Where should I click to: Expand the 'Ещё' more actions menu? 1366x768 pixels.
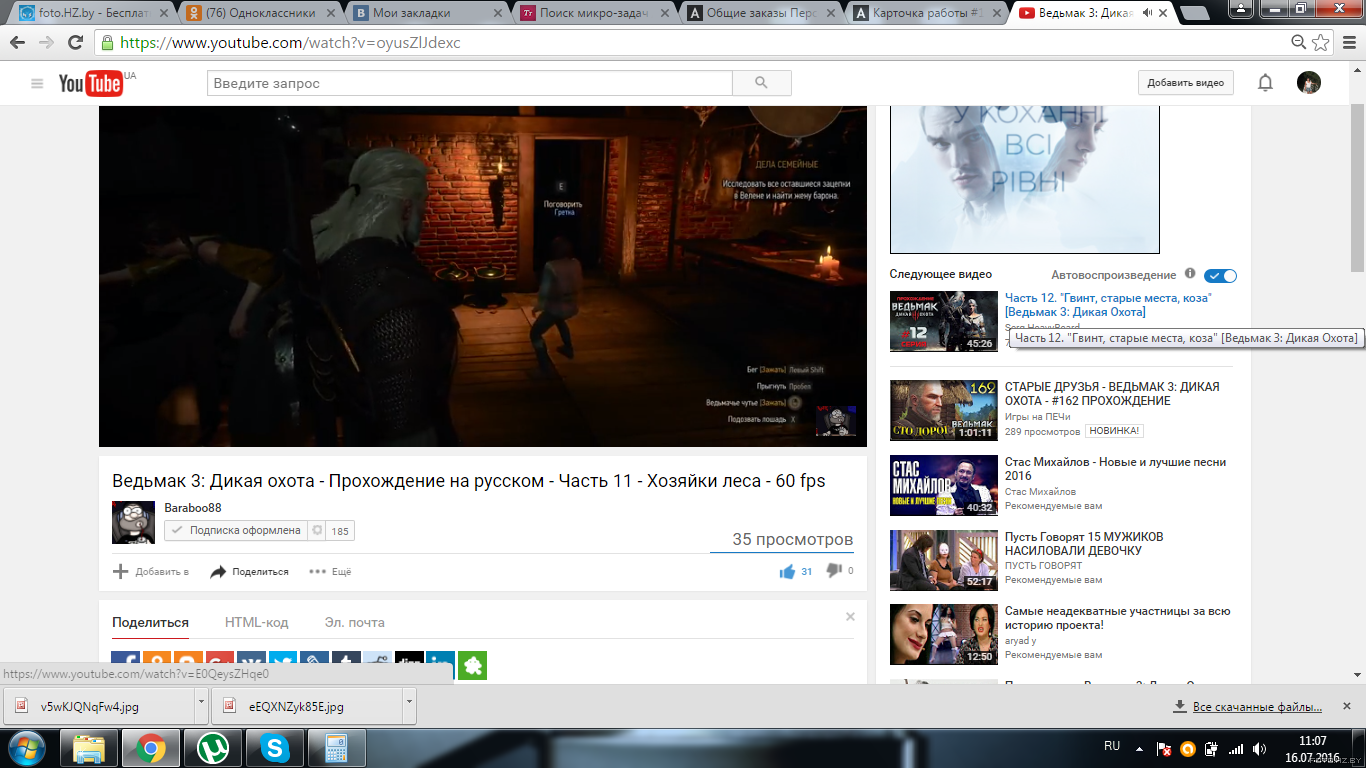click(330, 572)
